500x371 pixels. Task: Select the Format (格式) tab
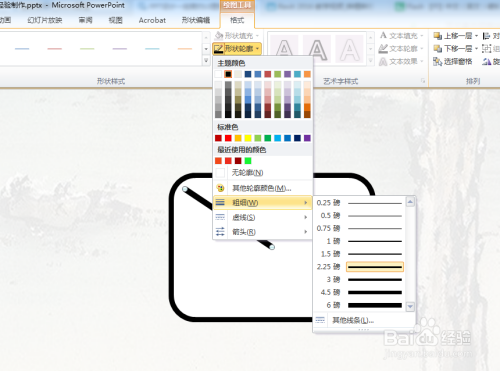[x=237, y=20]
